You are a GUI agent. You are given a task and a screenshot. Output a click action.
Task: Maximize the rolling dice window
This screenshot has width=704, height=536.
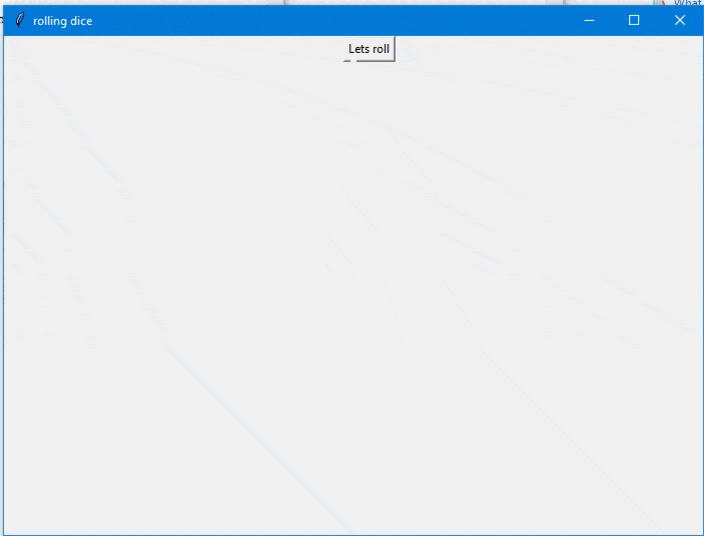point(634,20)
